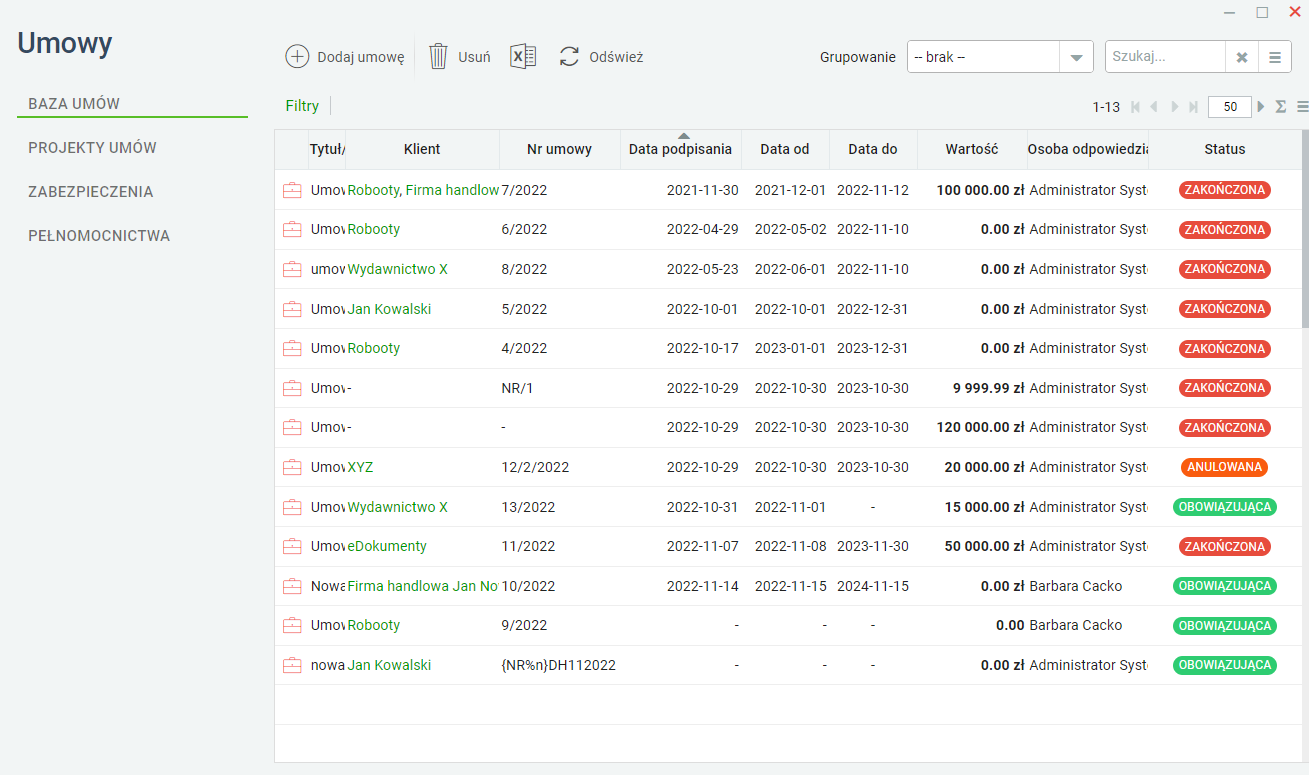This screenshot has height=775, width=1309.
Task: Click the table vertical scrollbar thumb
Action: coord(1305,228)
